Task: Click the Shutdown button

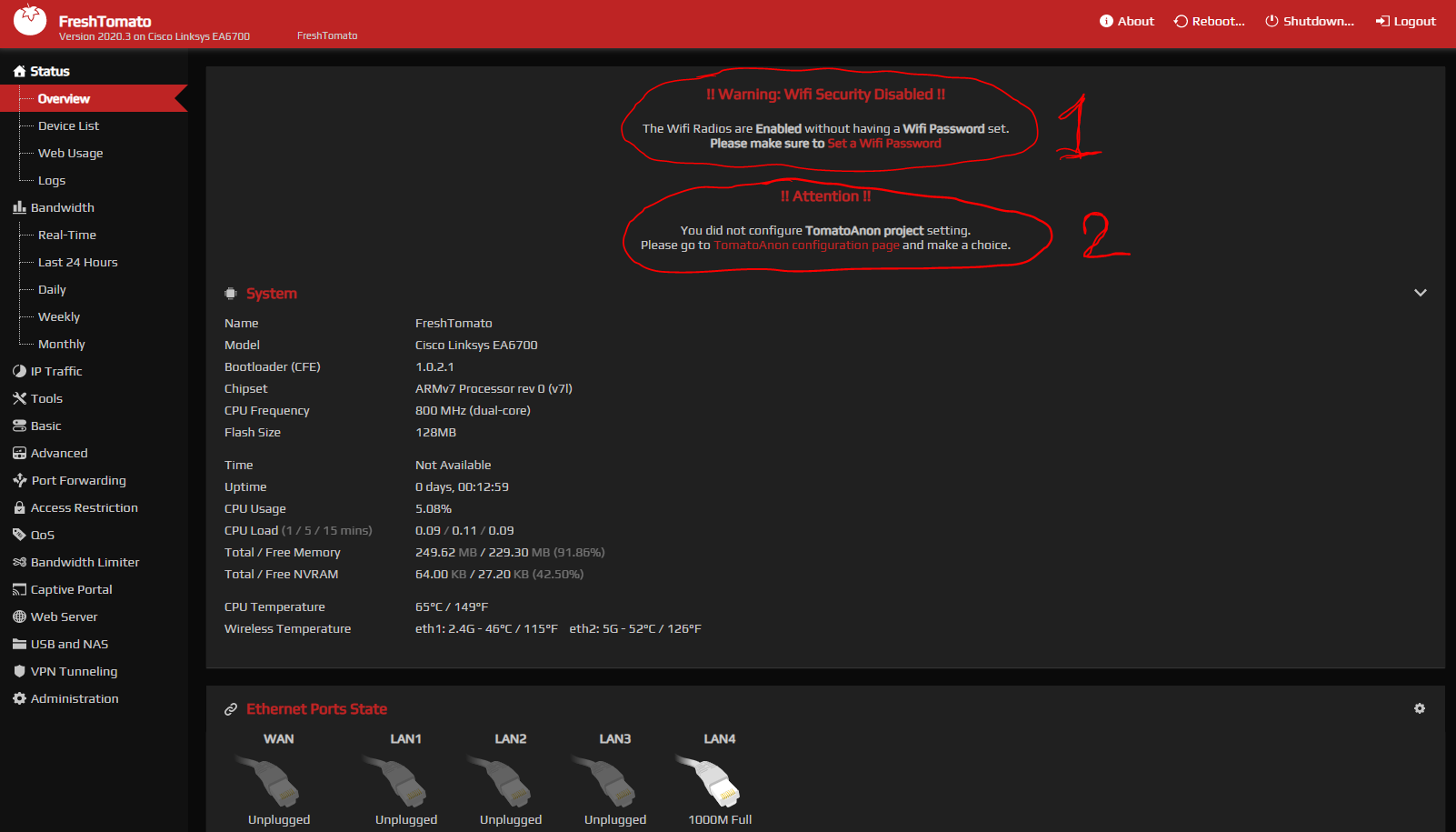Action: [x=1310, y=21]
